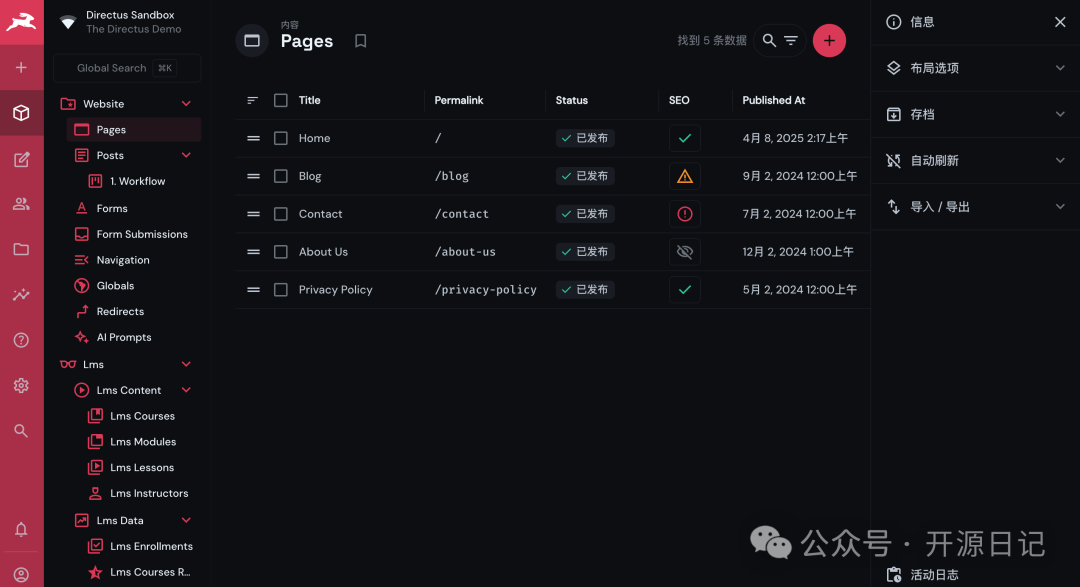This screenshot has height=587, width=1080.
Task: Select the About Us row checkbox
Action: [x=281, y=252]
